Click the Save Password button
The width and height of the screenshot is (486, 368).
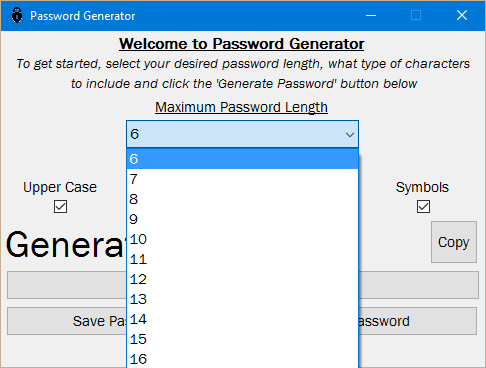(67, 321)
